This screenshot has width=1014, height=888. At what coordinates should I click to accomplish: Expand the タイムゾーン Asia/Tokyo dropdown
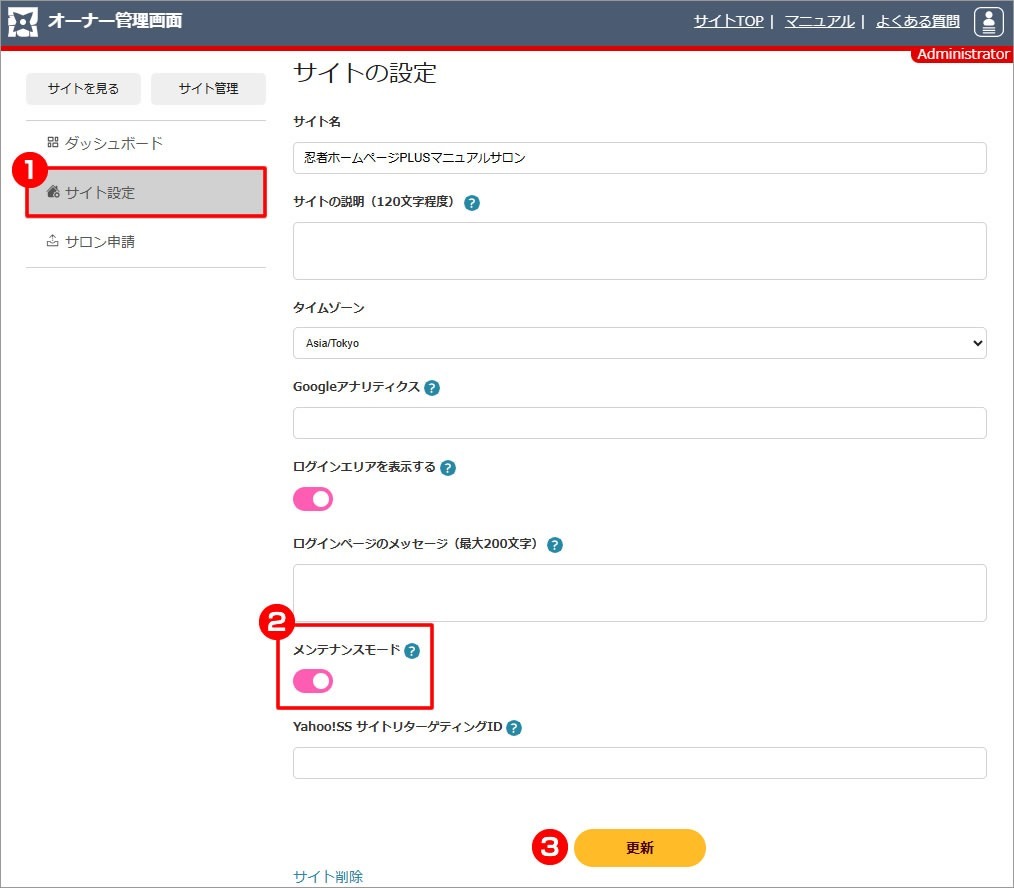tap(639, 343)
